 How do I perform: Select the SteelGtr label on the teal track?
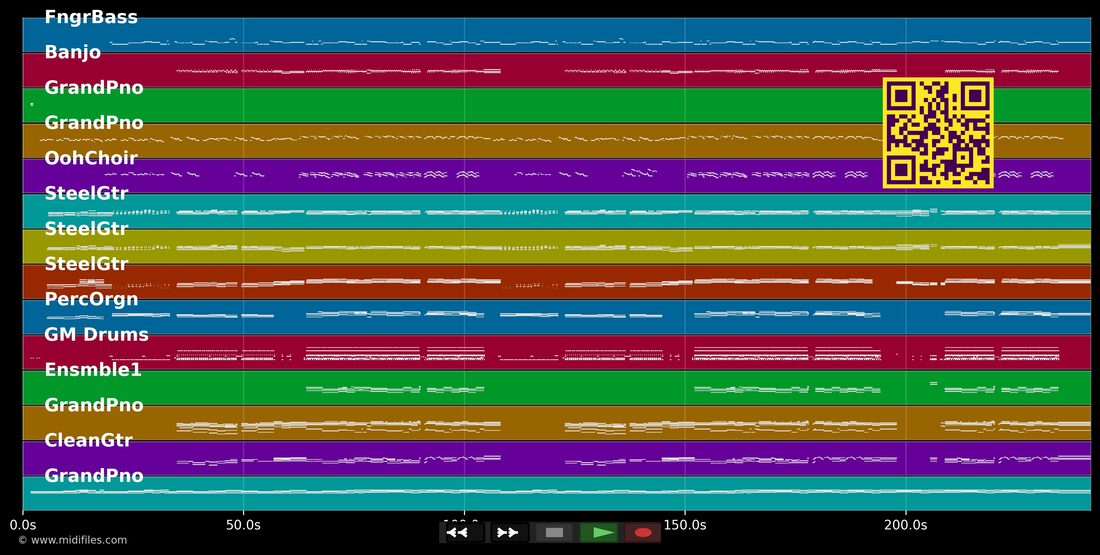(87, 193)
